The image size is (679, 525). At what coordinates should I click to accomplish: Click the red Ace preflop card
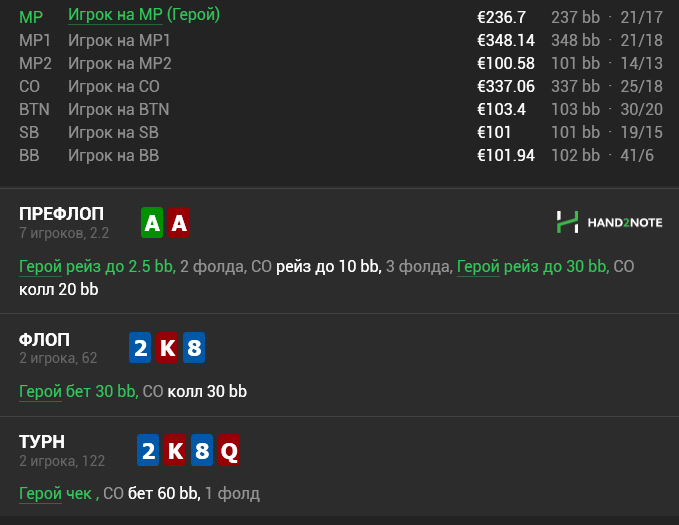(x=179, y=223)
